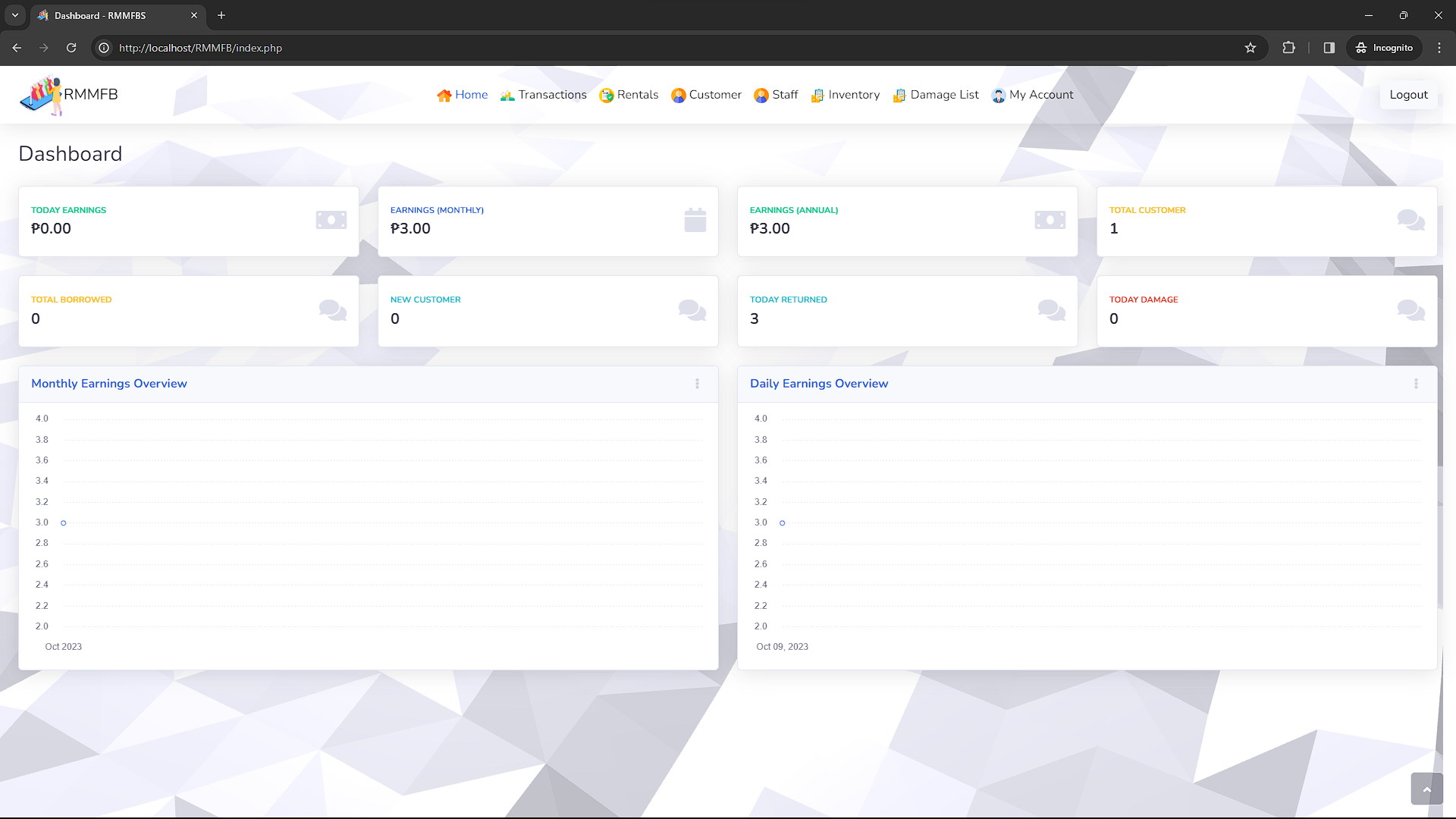This screenshot has width=1456, height=819.
Task: Toggle the browser side panel
Action: coord(1329,48)
